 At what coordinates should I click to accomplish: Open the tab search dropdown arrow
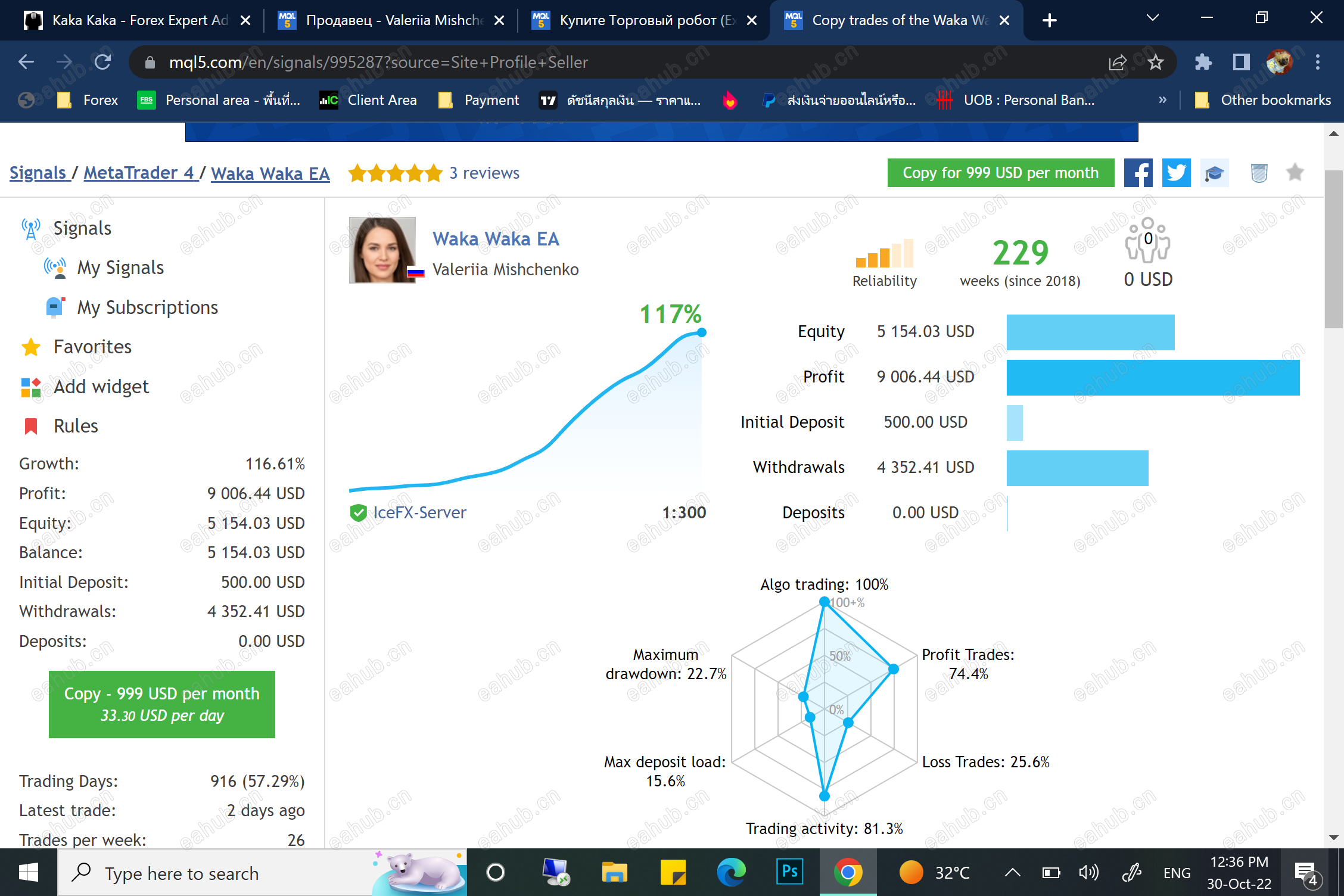coord(1152,18)
